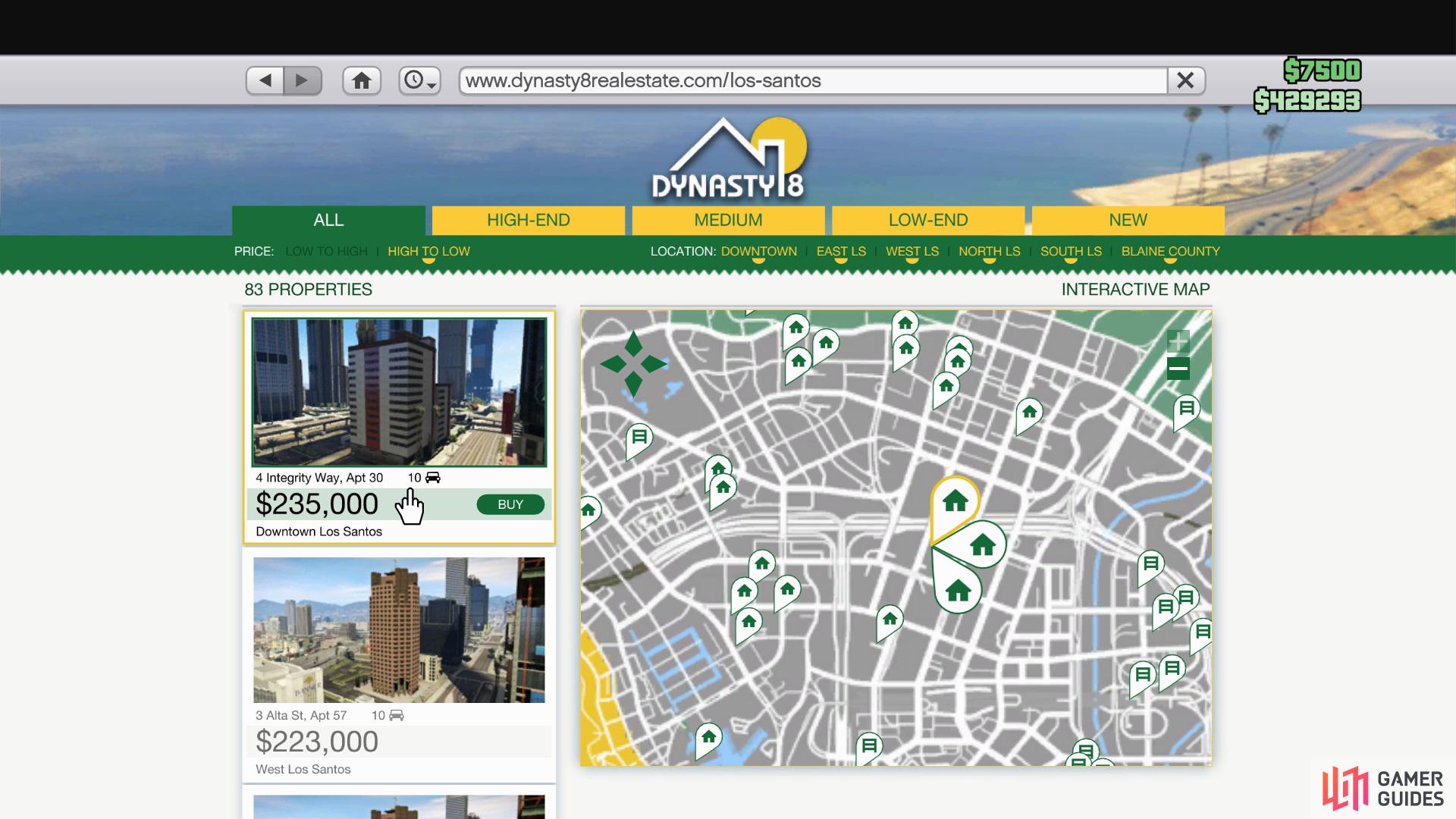This screenshot has width=1456, height=819.
Task: Switch to the MEDIUM tab
Action: tap(728, 220)
